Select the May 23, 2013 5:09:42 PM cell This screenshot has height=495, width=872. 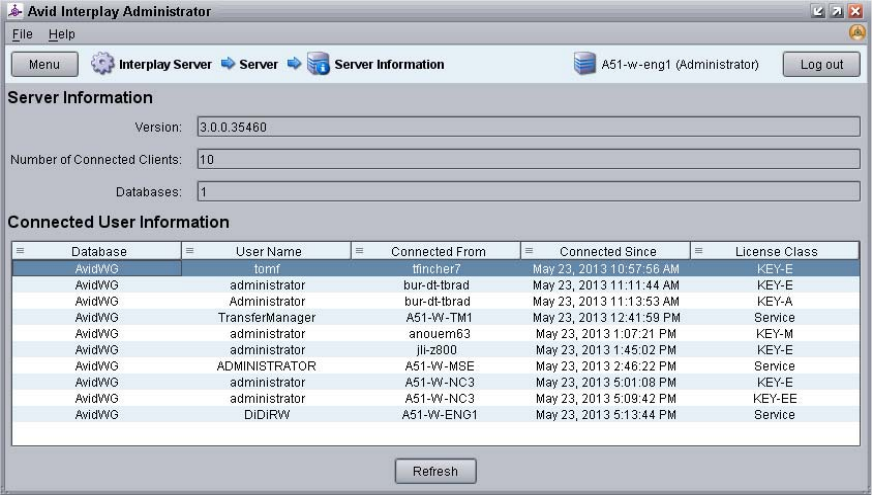tap(606, 398)
